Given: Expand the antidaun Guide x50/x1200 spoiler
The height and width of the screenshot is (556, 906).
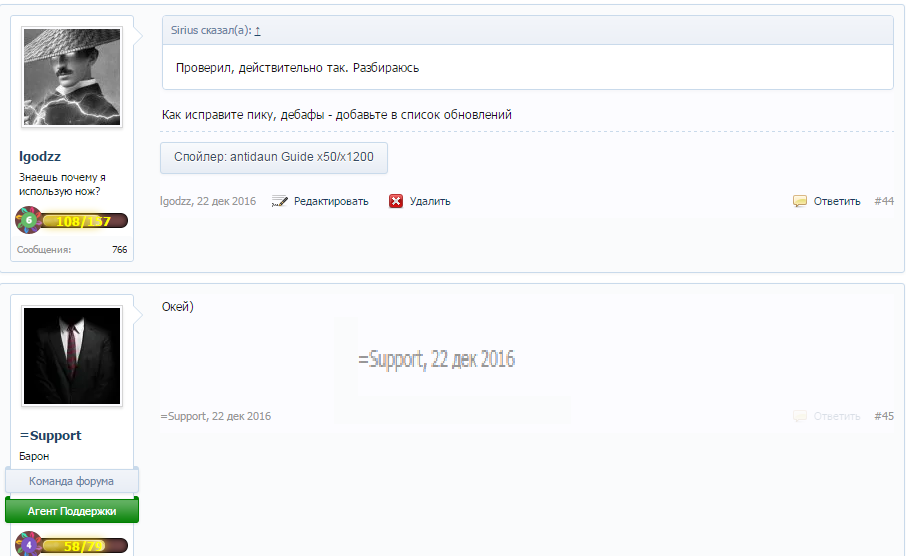Looking at the screenshot, I should (x=274, y=157).
